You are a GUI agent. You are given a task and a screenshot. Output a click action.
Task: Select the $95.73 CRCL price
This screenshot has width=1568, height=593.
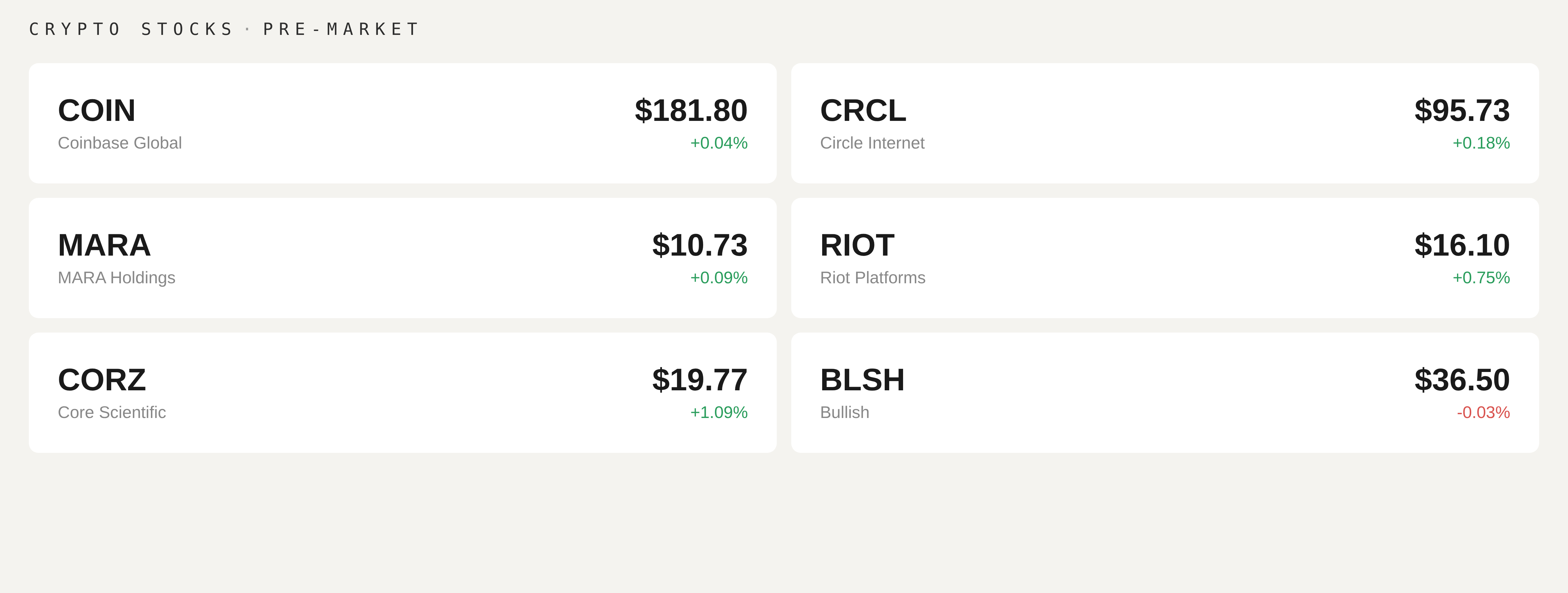click(1462, 110)
